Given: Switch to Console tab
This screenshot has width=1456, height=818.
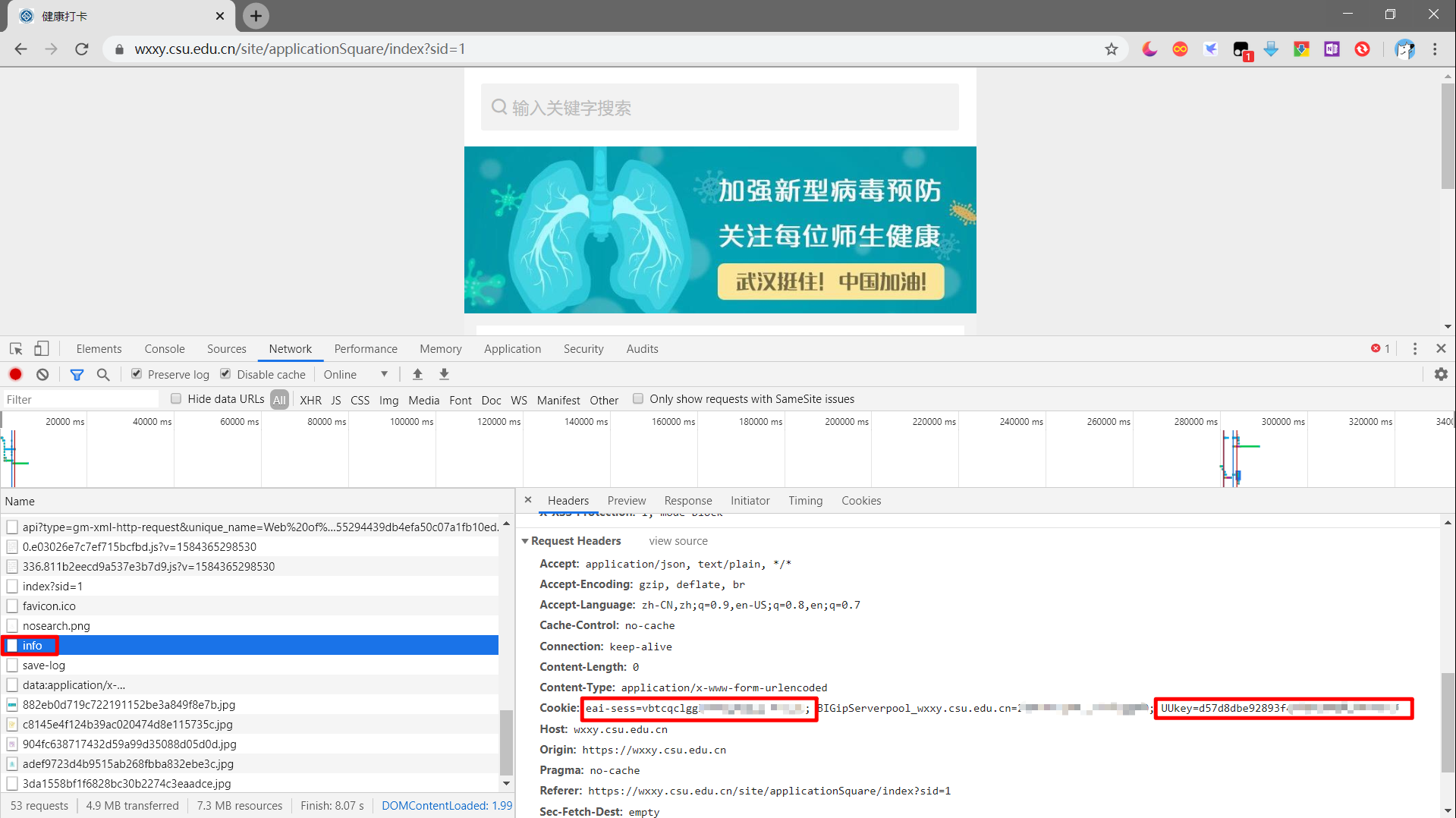Looking at the screenshot, I should [165, 349].
